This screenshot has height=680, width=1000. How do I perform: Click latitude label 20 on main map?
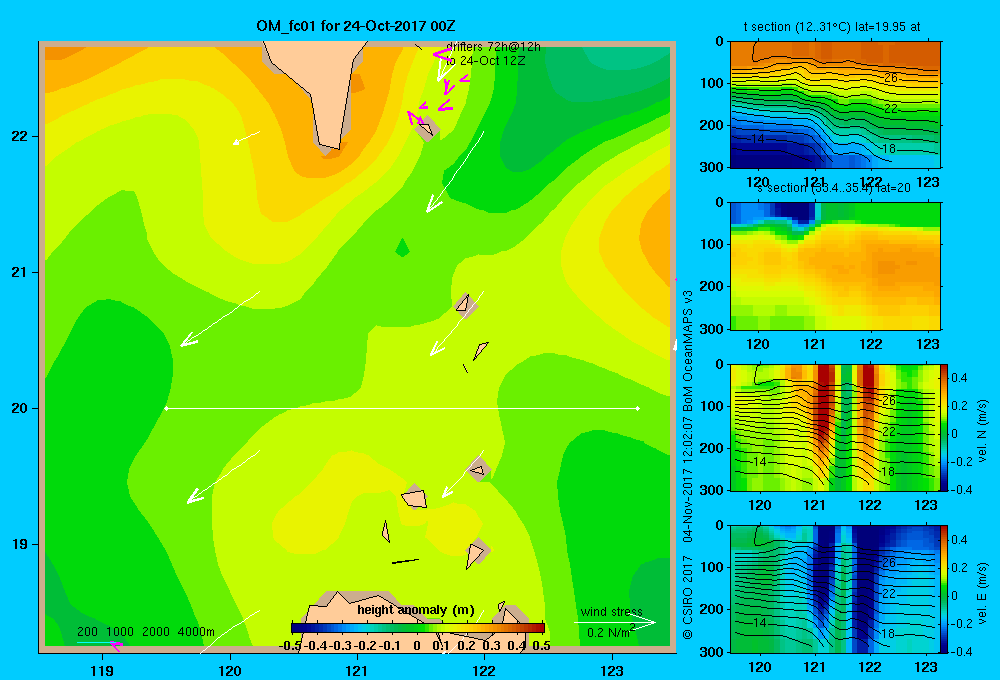tap(20, 408)
